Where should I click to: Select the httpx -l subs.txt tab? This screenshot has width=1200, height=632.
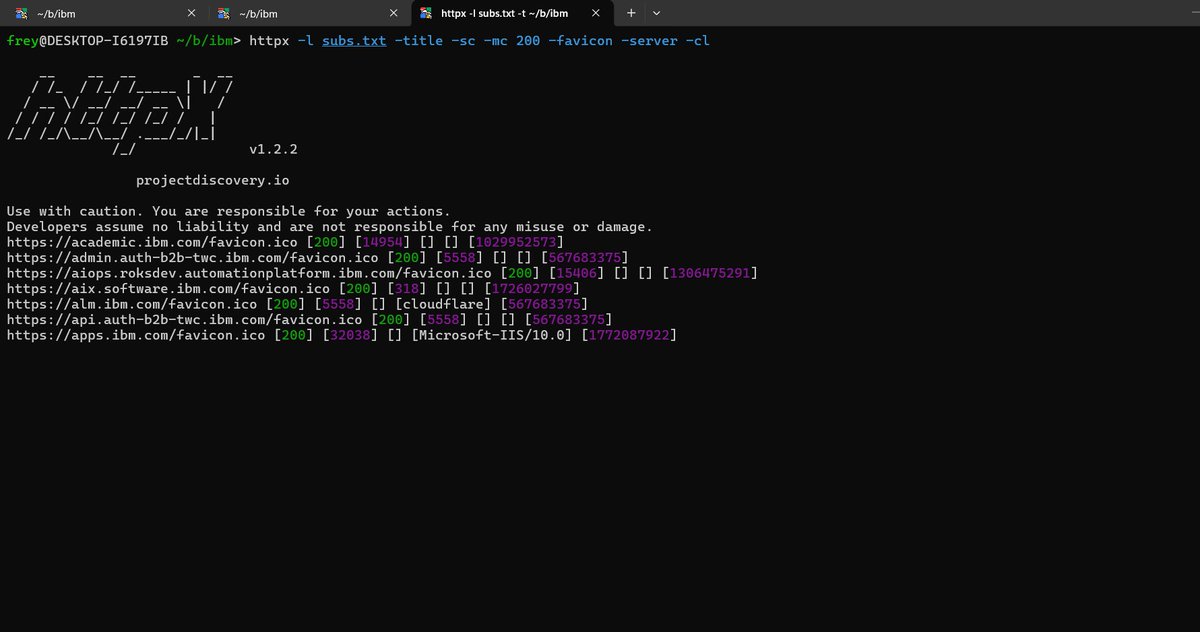click(x=512, y=13)
